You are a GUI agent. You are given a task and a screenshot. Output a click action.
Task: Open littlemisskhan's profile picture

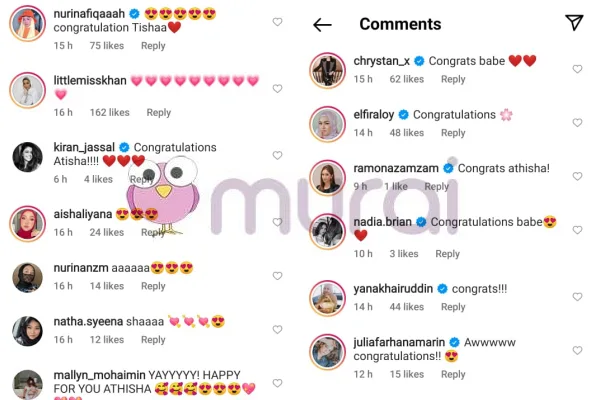coord(28,90)
